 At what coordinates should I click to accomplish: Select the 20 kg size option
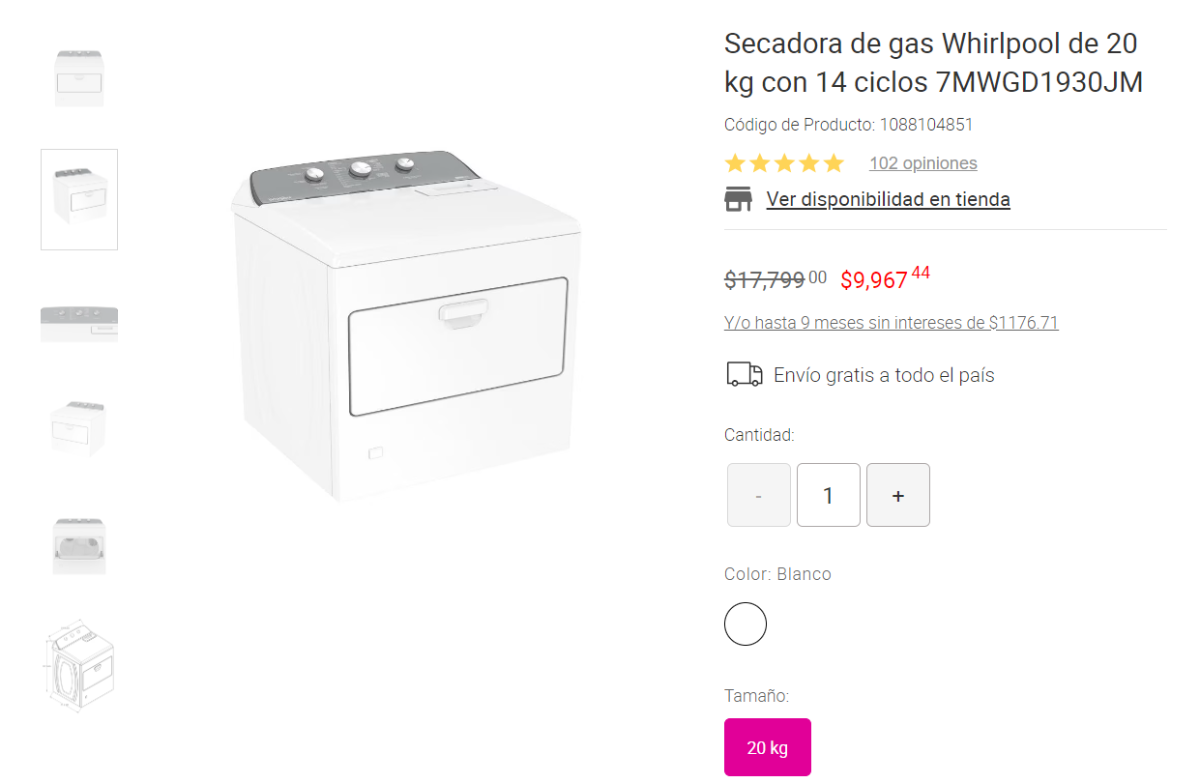click(767, 747)
